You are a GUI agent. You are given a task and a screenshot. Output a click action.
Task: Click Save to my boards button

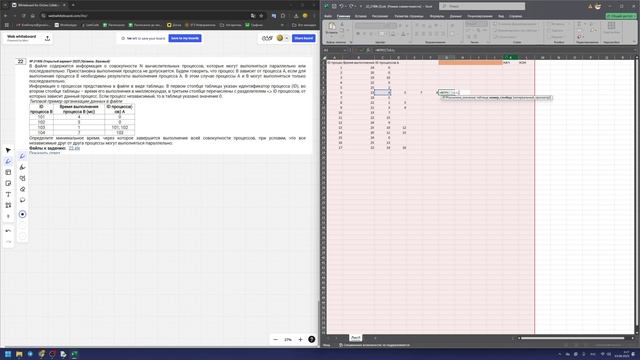pyautogui.click(x=185, y=38)
